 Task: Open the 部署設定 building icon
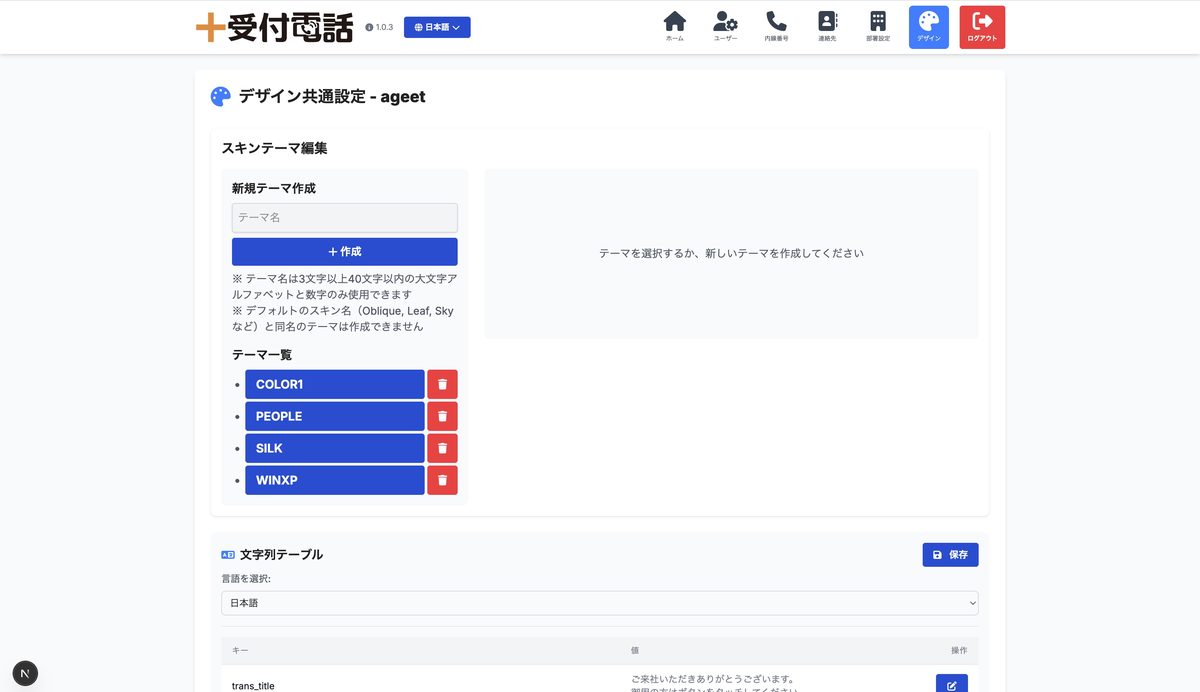(878, 27)
